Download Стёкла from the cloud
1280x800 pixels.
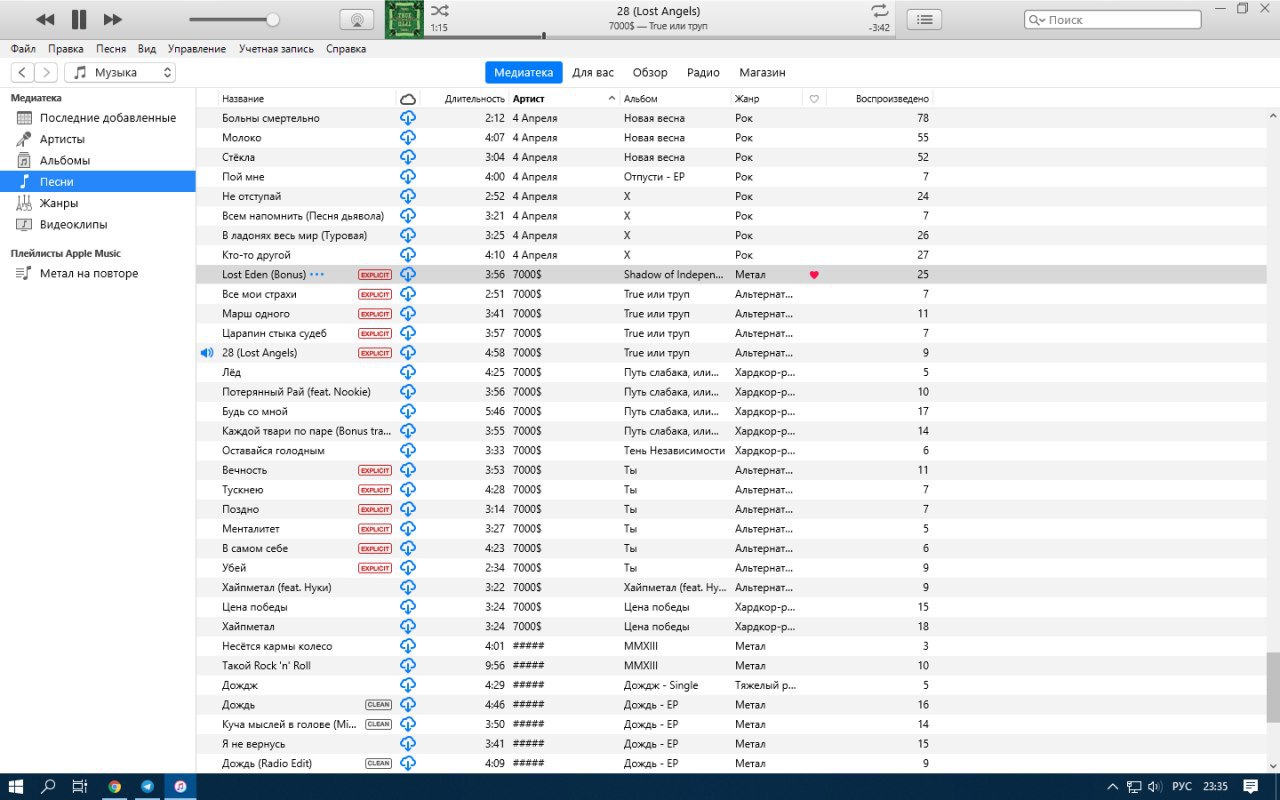(x=408, y=157)
